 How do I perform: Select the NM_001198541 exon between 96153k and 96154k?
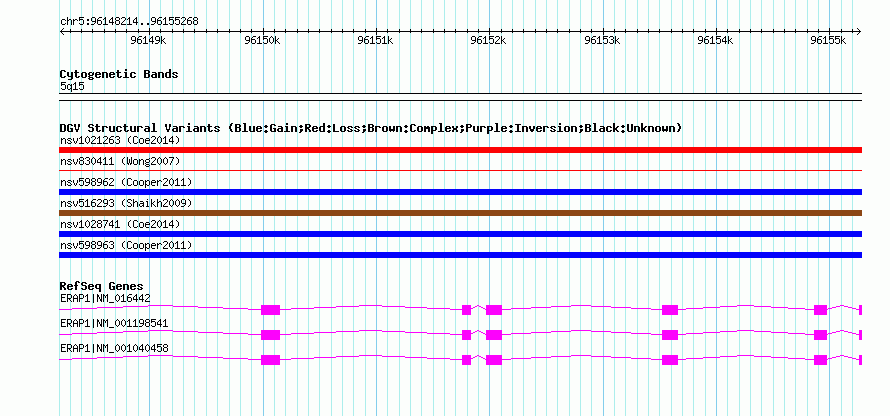click(670, 335)
